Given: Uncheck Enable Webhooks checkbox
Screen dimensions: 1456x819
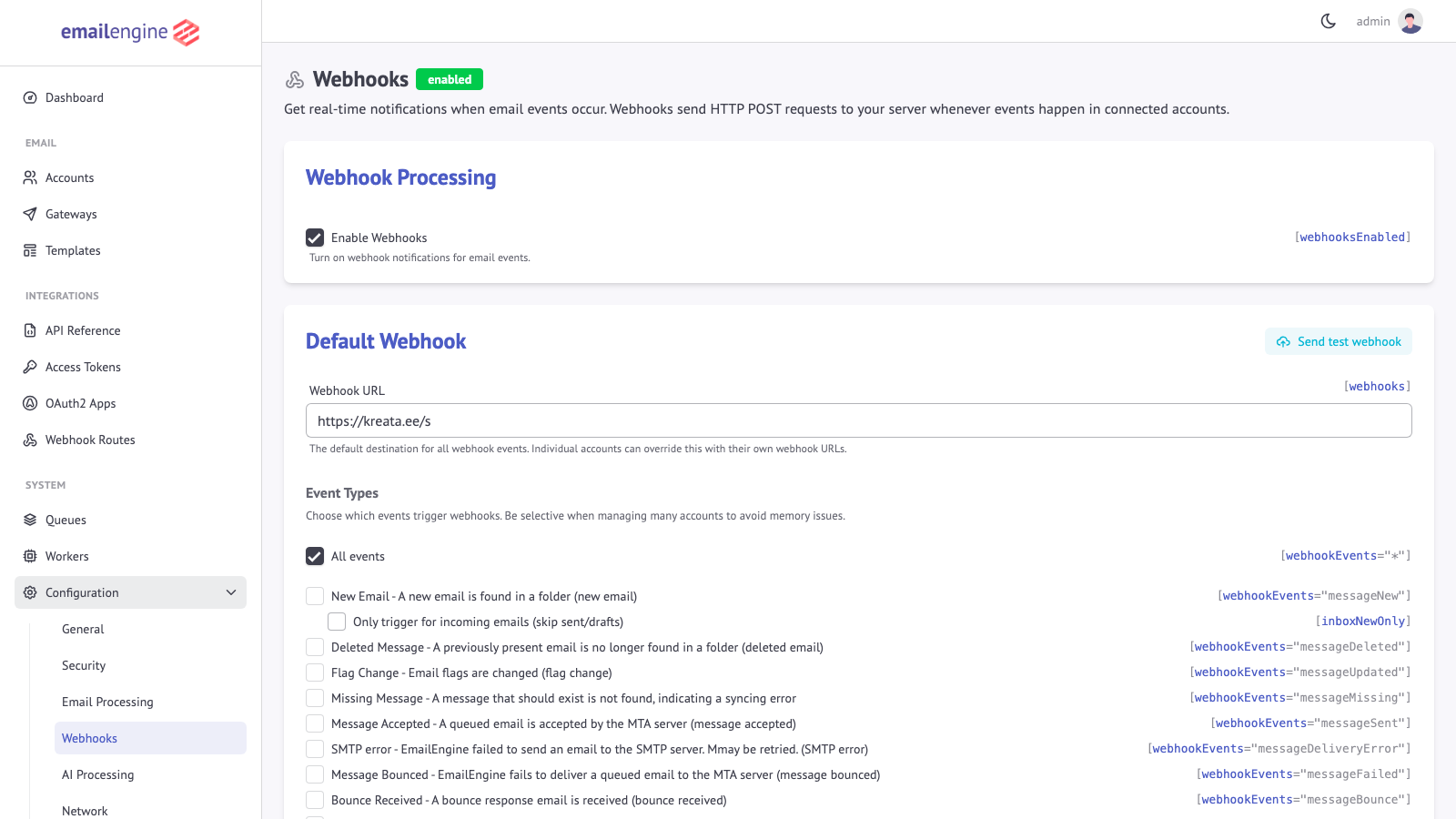Looking at the screenshot, I should pyautogui.click(x=315, y=238).
